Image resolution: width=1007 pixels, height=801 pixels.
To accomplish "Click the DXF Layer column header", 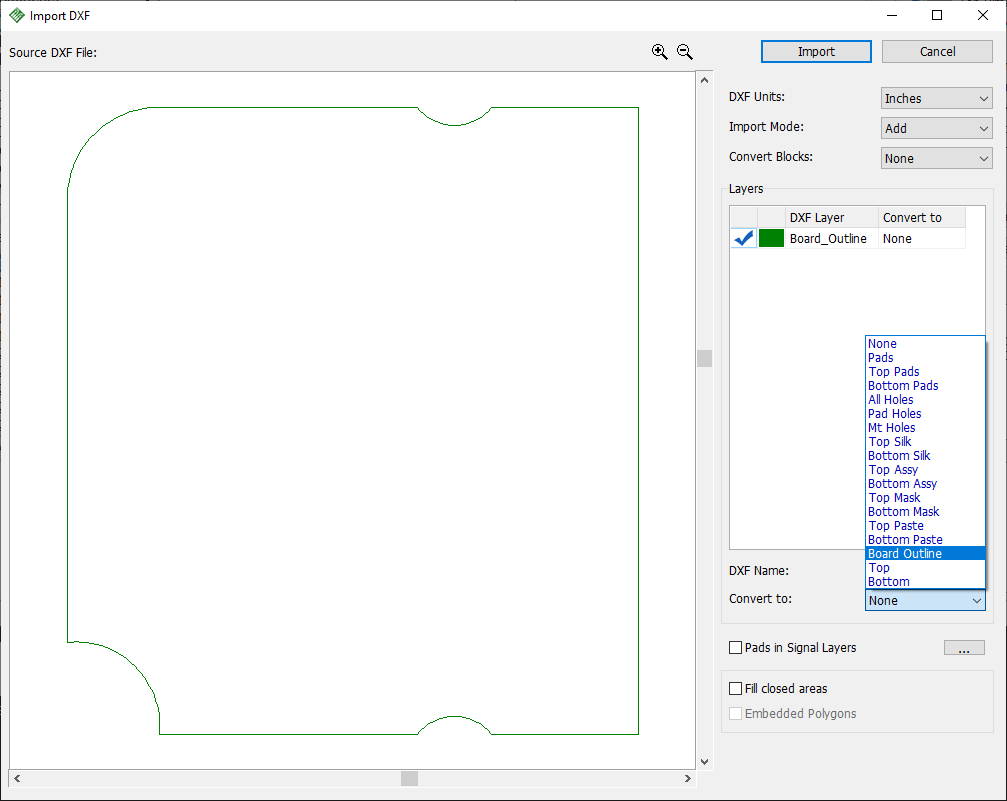I will click(832, 218).
